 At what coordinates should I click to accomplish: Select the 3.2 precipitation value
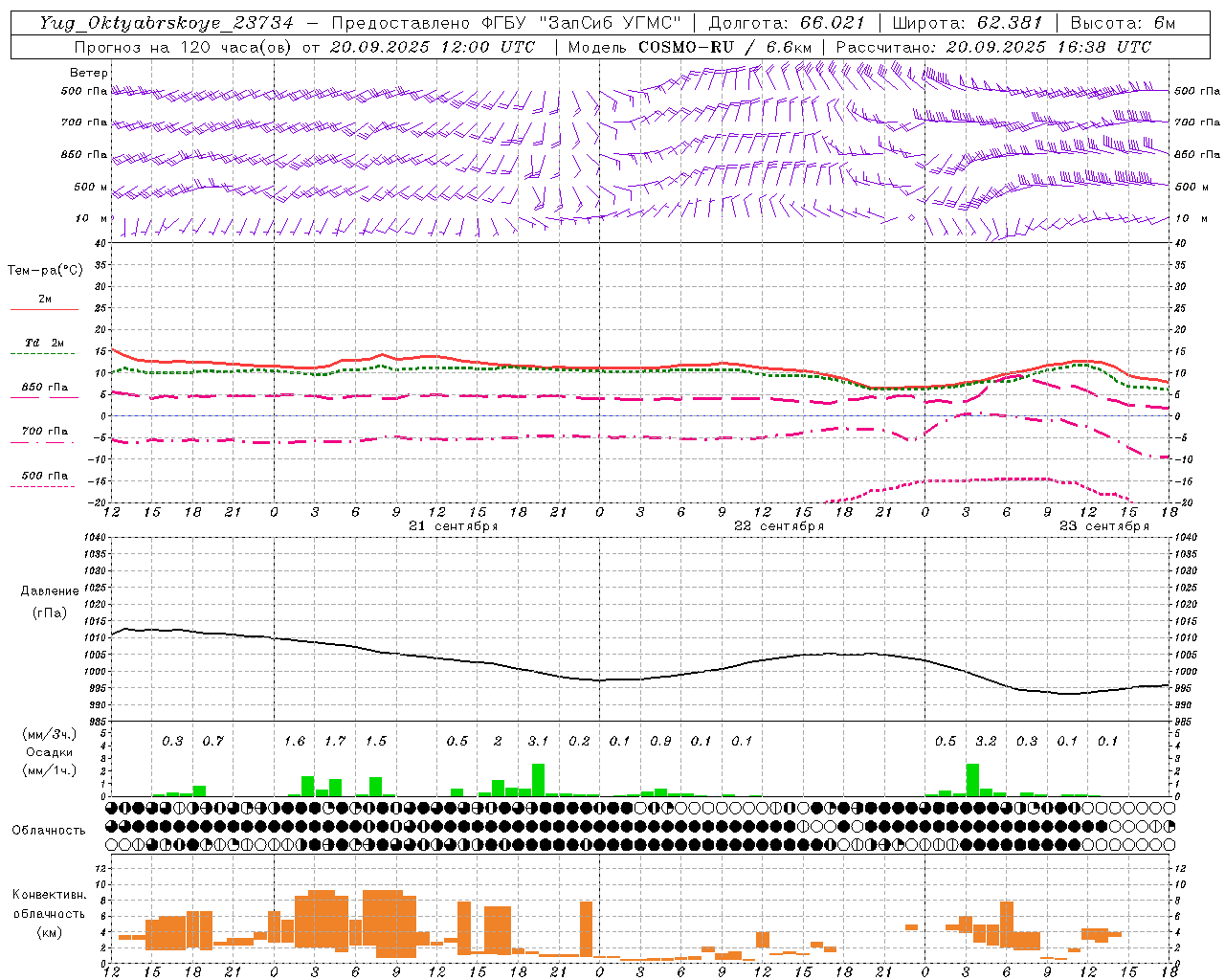point(986,741)
